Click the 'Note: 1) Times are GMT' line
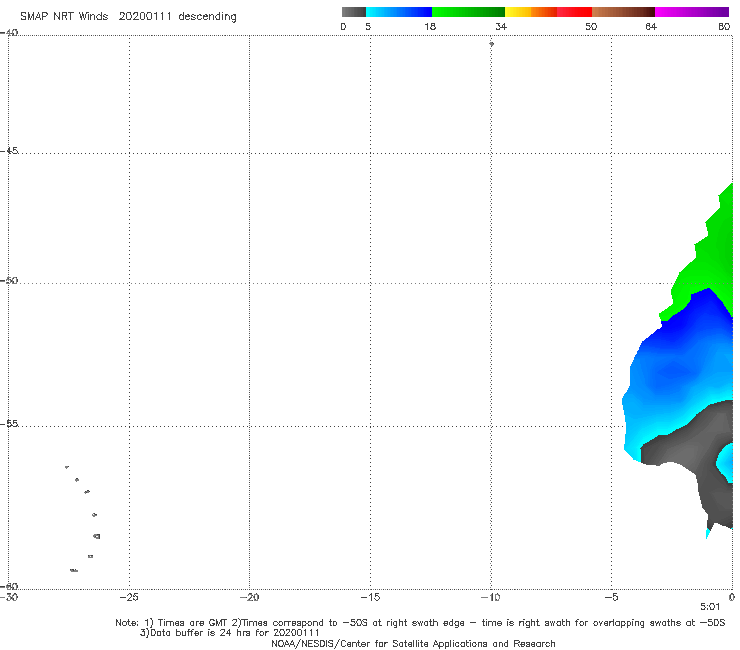This screenshot has width=740, height=650. (420, 623)
